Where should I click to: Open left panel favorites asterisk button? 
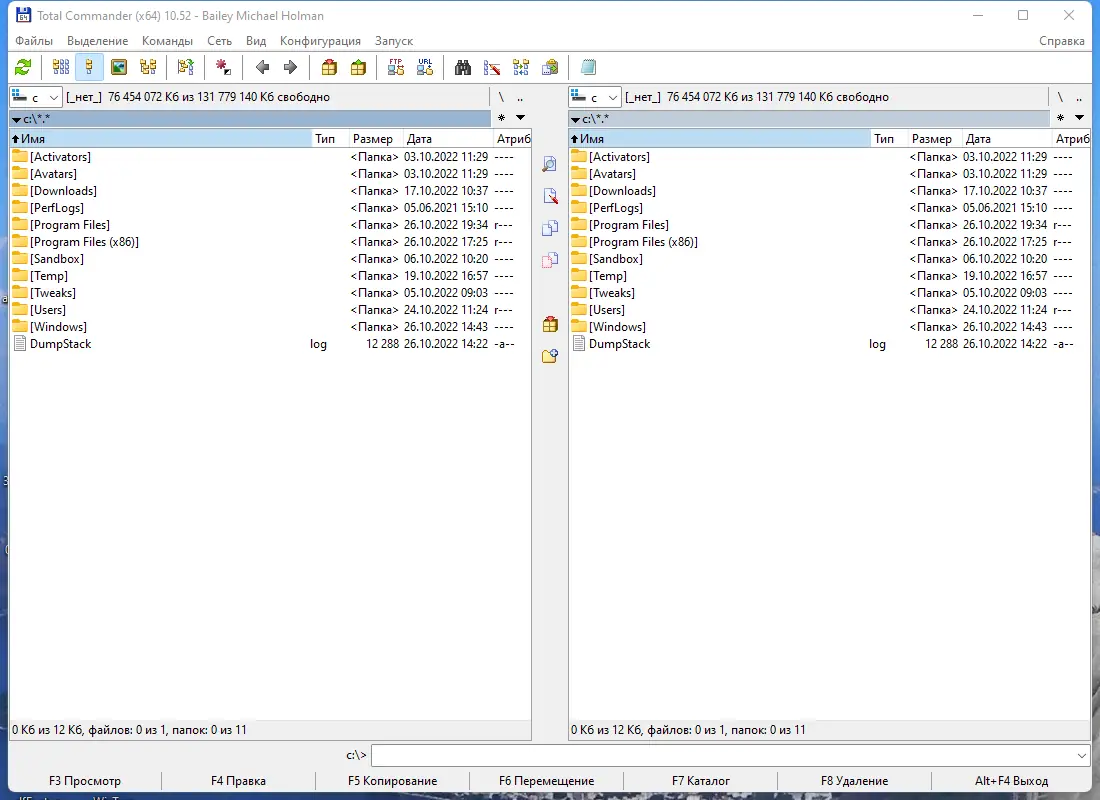point(501,118)
